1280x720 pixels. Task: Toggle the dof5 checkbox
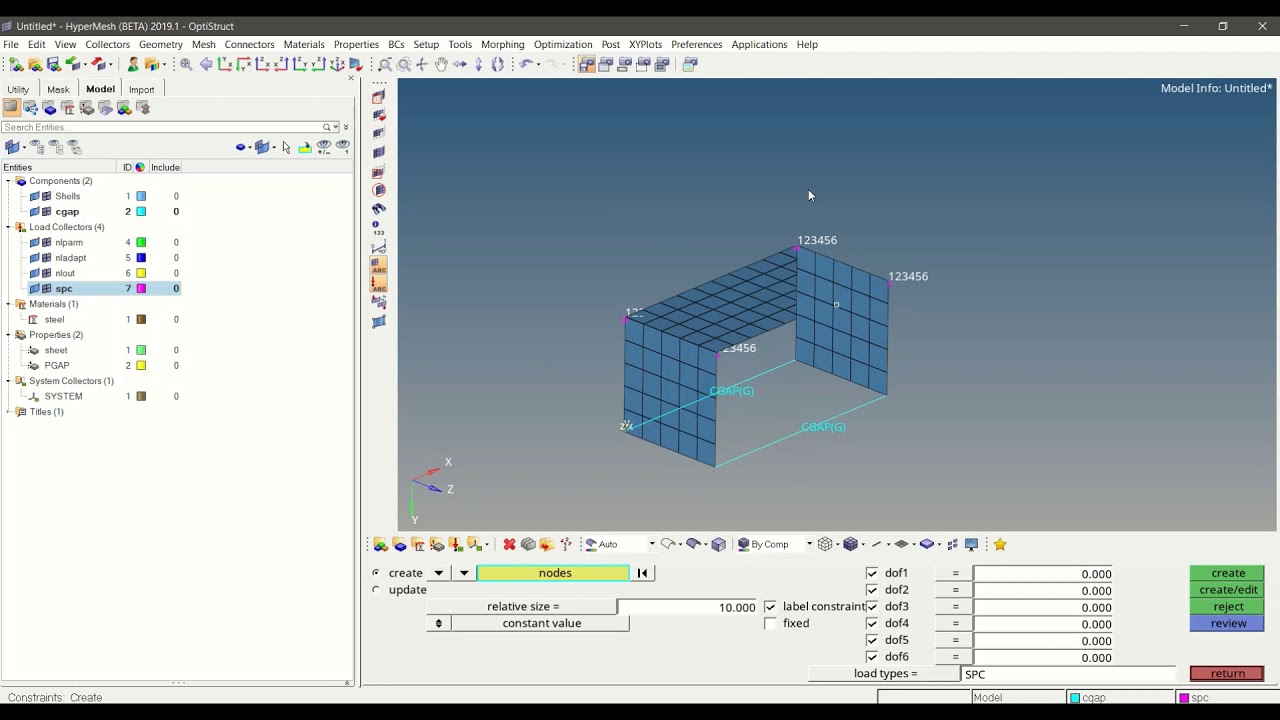(872, 640)
